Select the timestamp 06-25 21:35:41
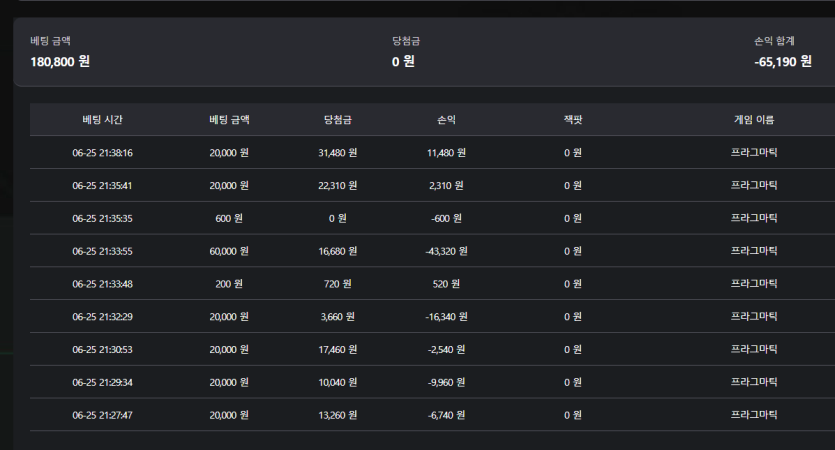The image size is (835, 450). [102, 186]
